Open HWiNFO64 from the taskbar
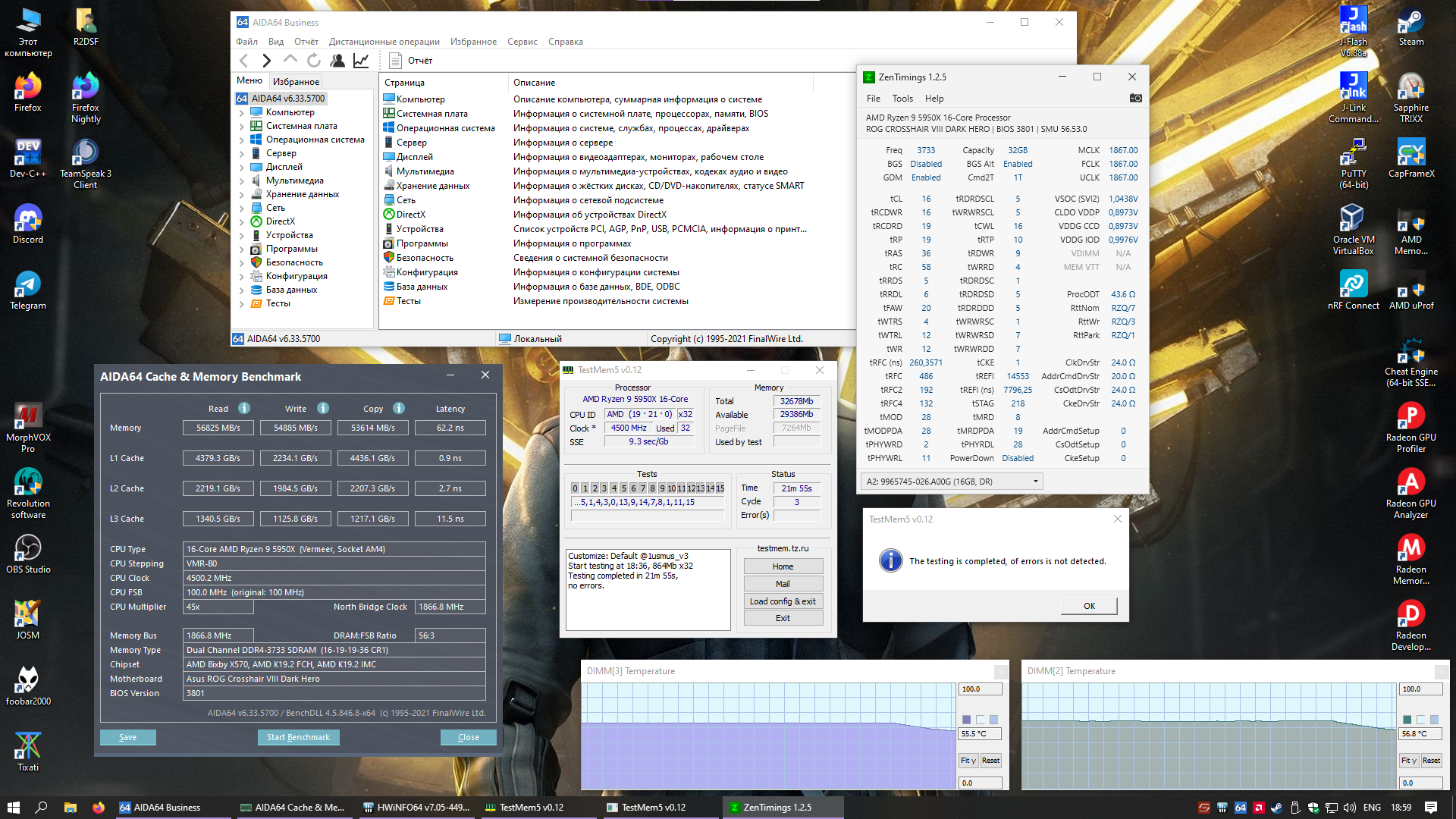Viewport: 1456px width, 819px height. [416, 808]
